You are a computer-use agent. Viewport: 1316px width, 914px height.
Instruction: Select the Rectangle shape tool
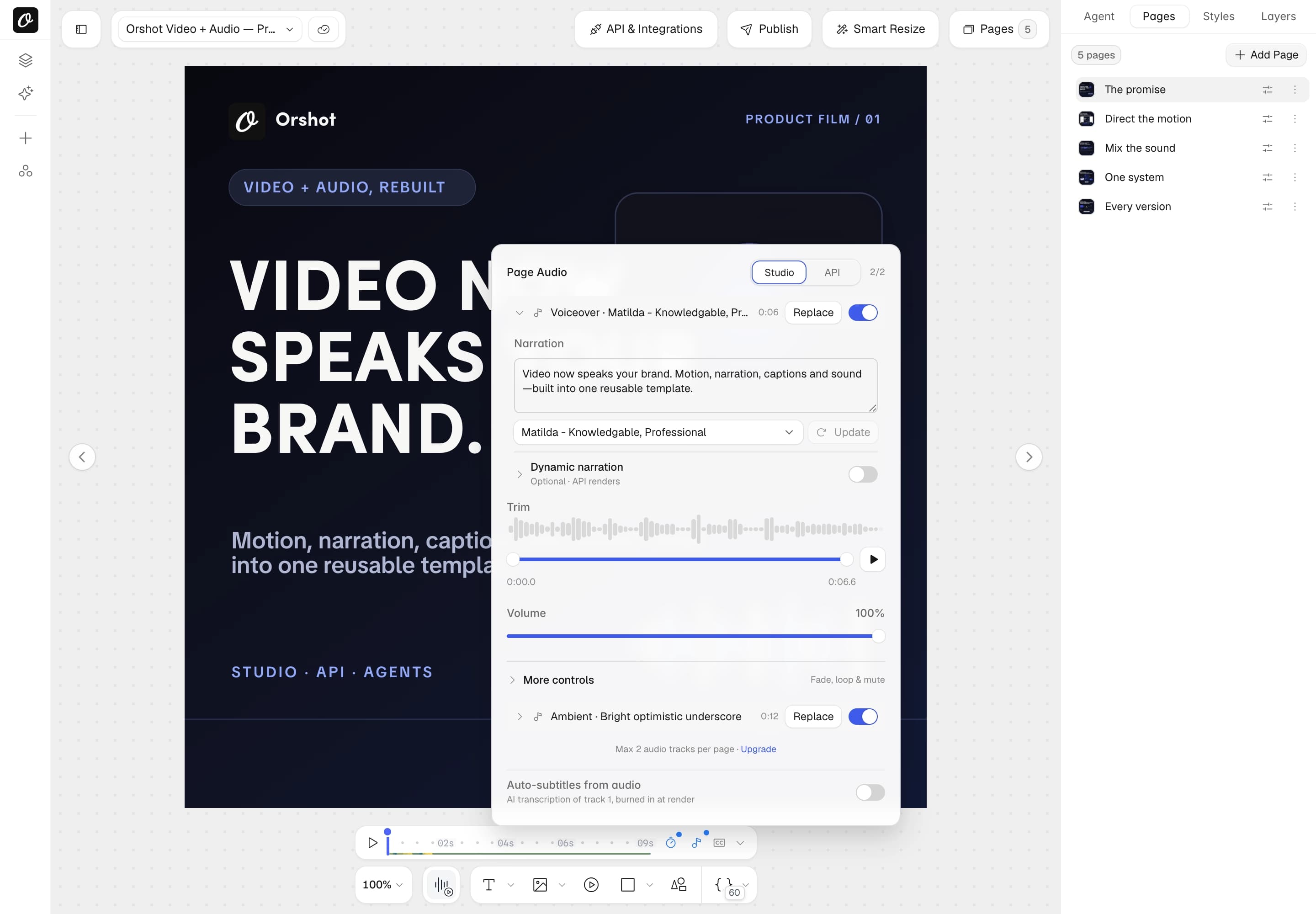628,885
